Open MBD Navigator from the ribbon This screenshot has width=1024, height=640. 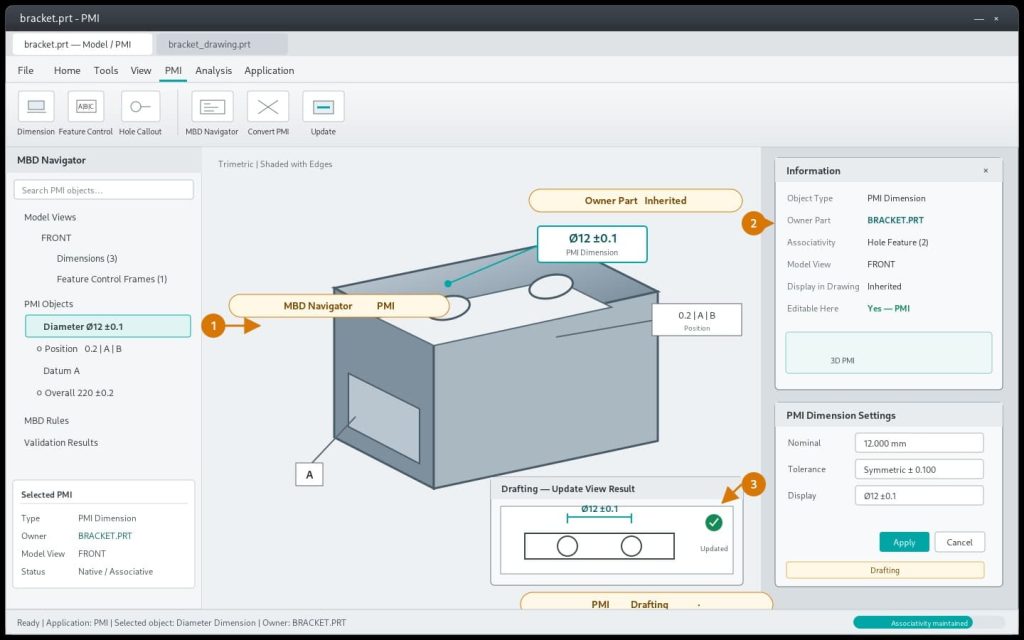click(212, 106)
